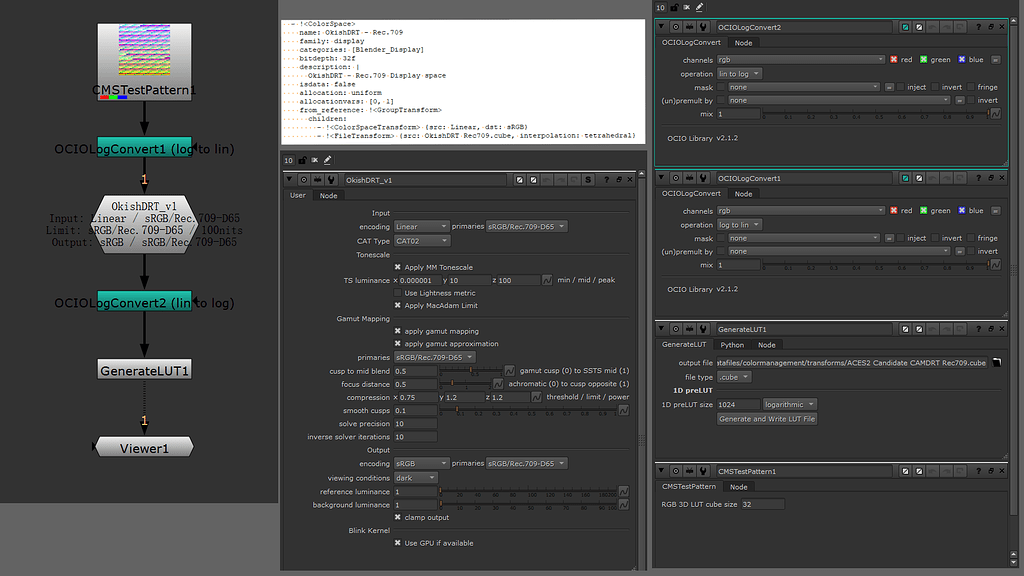Enable the invert checkbox on OCIOLogConvert1 mask

point(934,238)
